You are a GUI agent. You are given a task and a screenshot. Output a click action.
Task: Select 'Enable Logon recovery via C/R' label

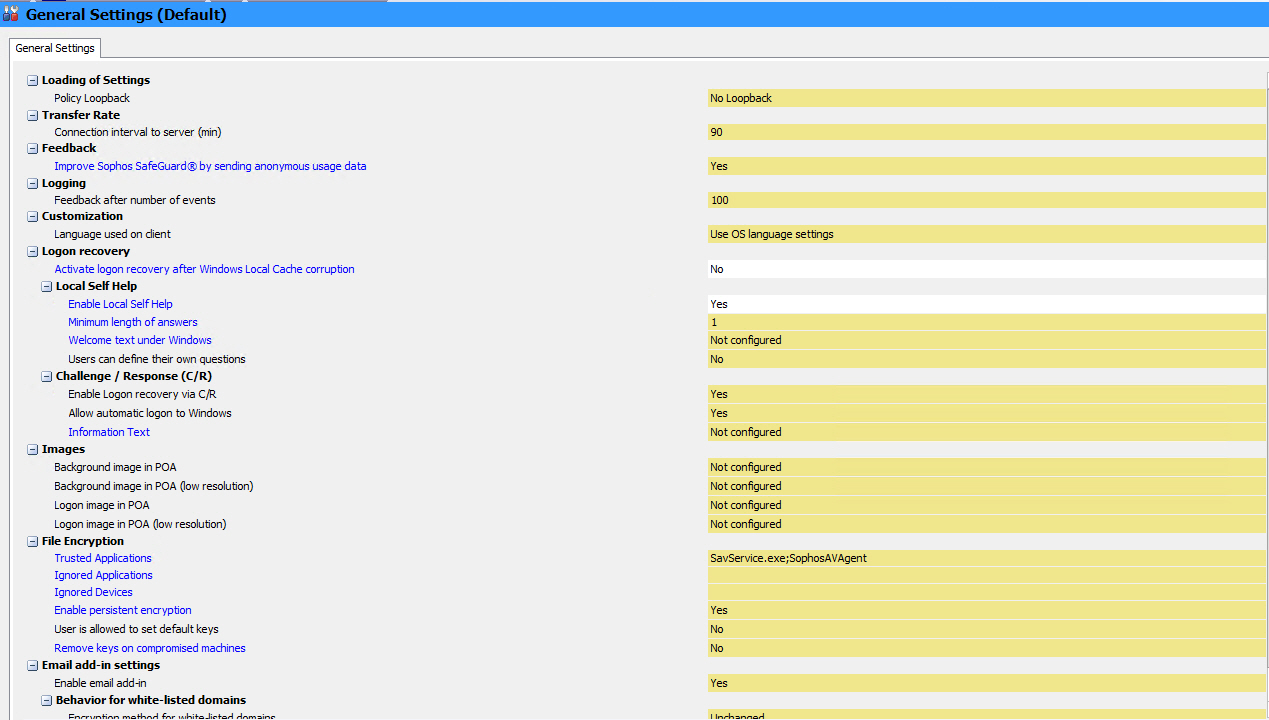tap(142, 394)
